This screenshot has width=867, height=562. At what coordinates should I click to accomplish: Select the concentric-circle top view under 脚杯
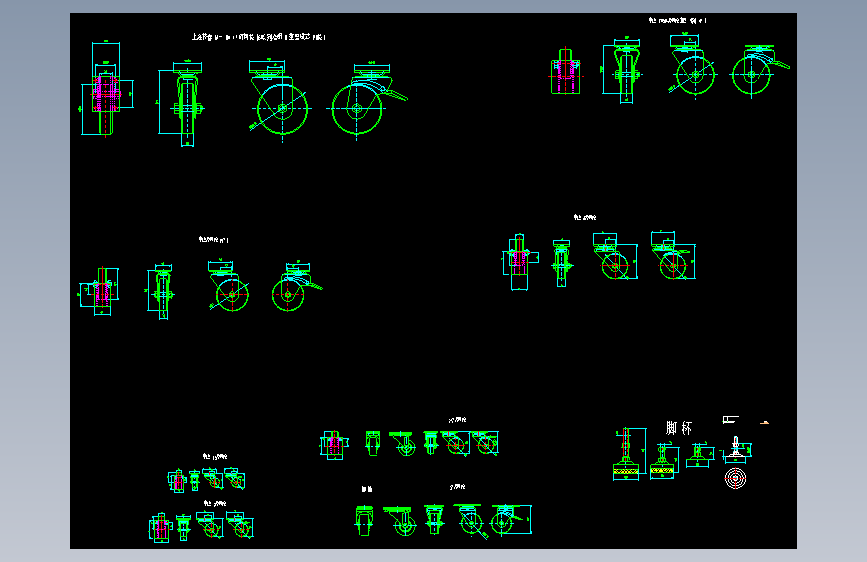click(735, 478)
